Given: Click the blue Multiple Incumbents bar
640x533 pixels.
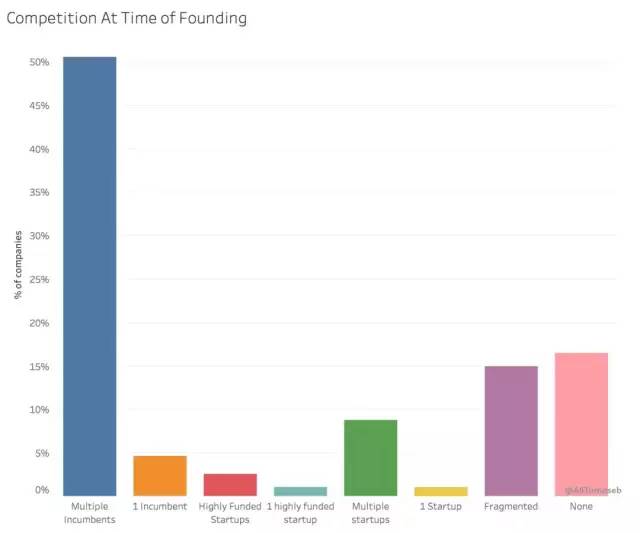Looking at the screenshot, I should click(90, 276).
